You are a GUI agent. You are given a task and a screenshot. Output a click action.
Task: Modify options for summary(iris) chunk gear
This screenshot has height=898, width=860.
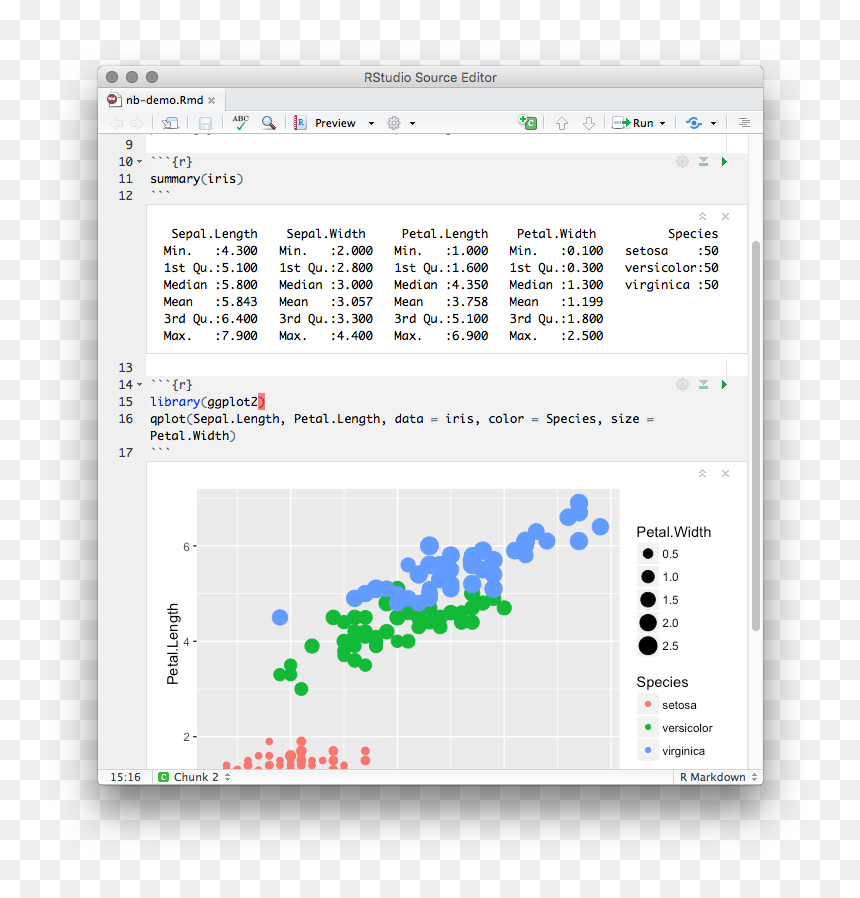682,162
